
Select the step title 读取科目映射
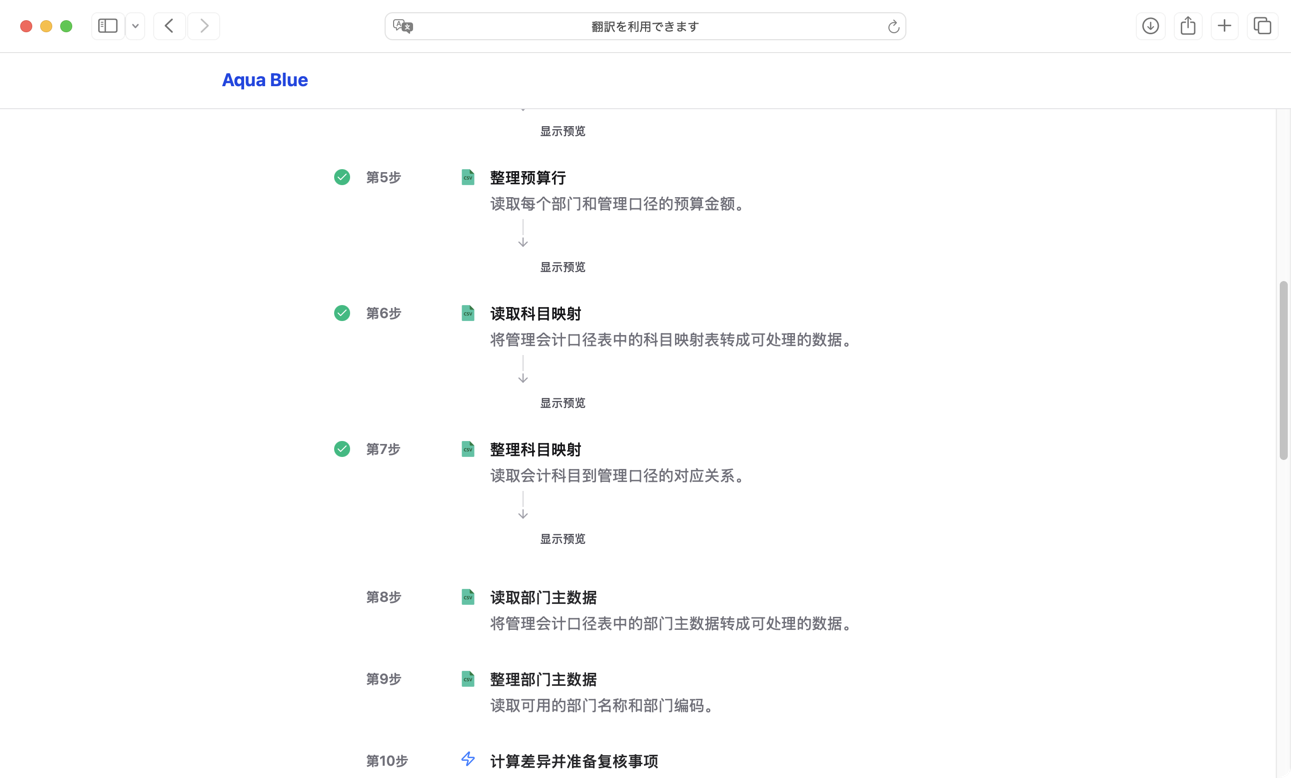[535, 314]
